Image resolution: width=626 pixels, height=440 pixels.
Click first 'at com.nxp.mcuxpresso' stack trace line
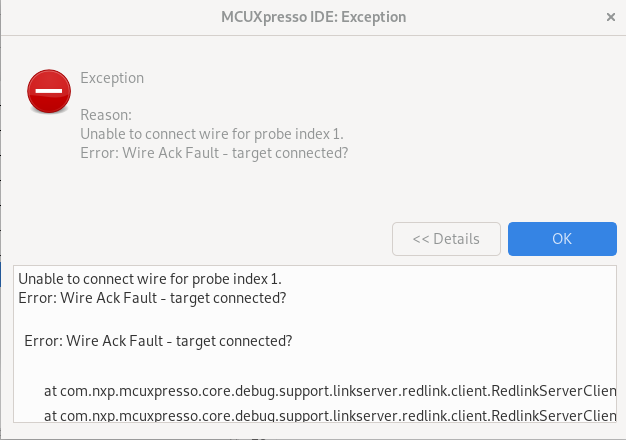tap(330, 391)
